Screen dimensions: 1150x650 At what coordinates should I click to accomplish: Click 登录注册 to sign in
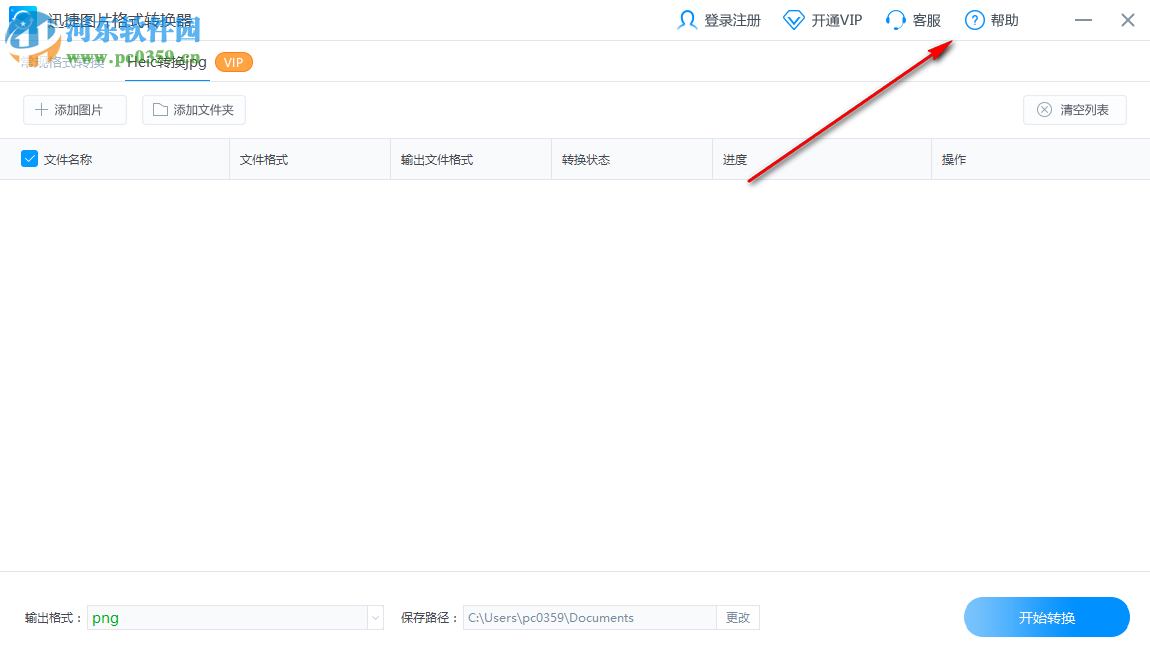[x=730, y=20]
